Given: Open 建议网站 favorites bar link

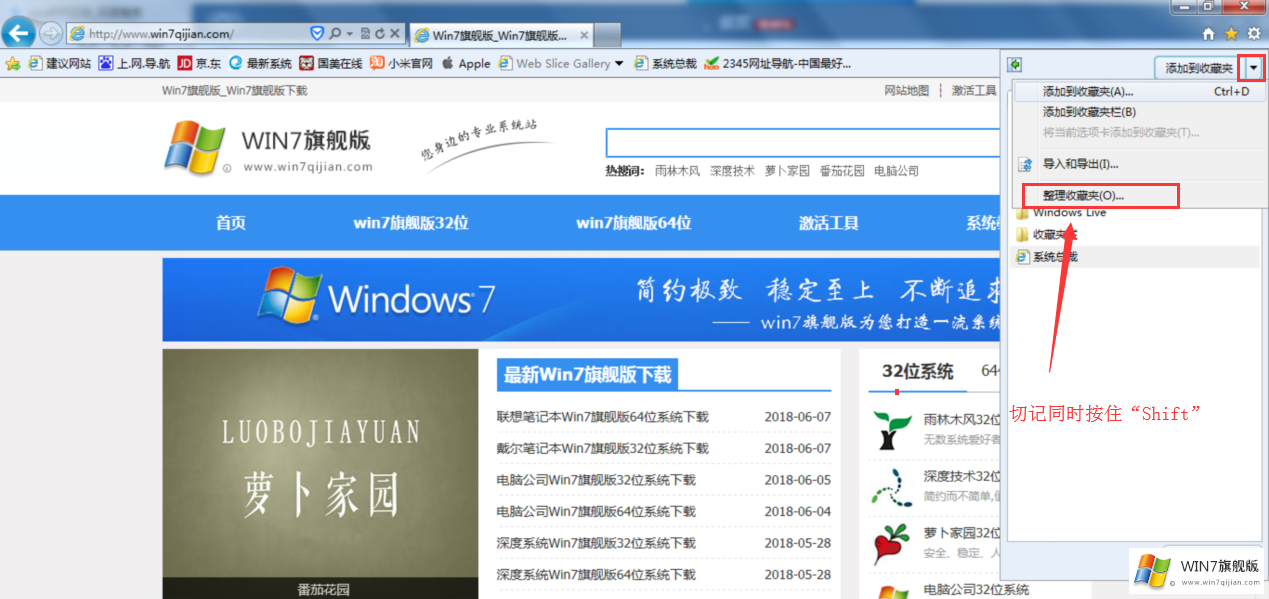Looking at the screenshot, I should point(60,63).
